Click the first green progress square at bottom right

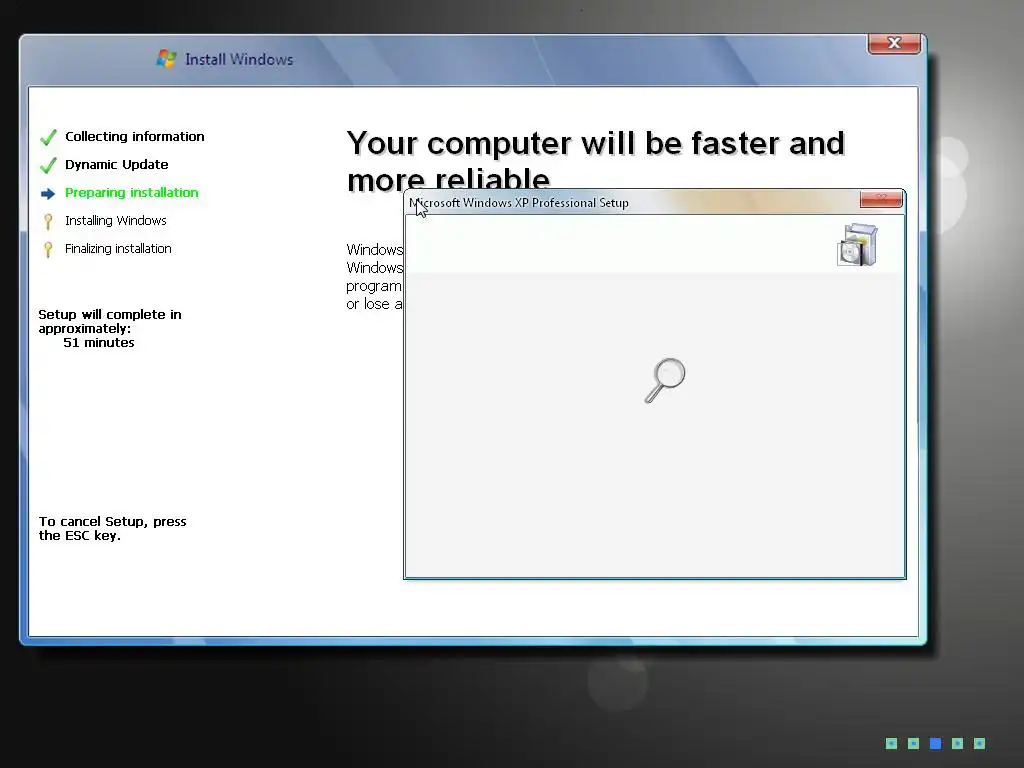point(891,743)
